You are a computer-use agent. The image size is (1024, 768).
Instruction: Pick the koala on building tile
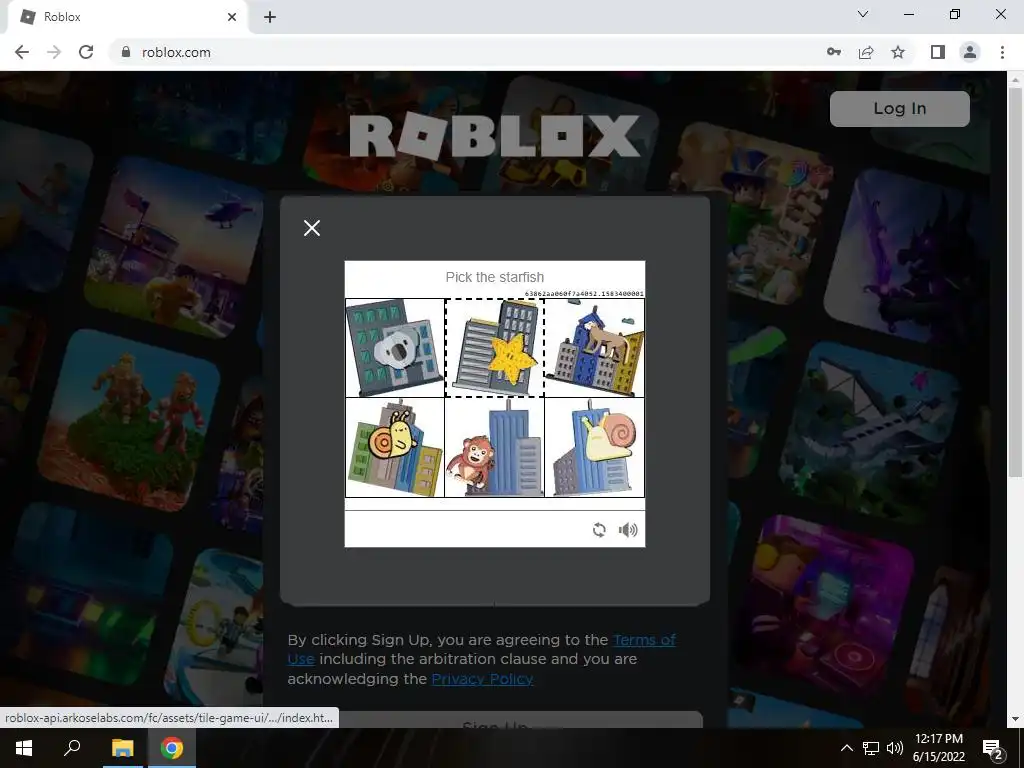(395, 348)
